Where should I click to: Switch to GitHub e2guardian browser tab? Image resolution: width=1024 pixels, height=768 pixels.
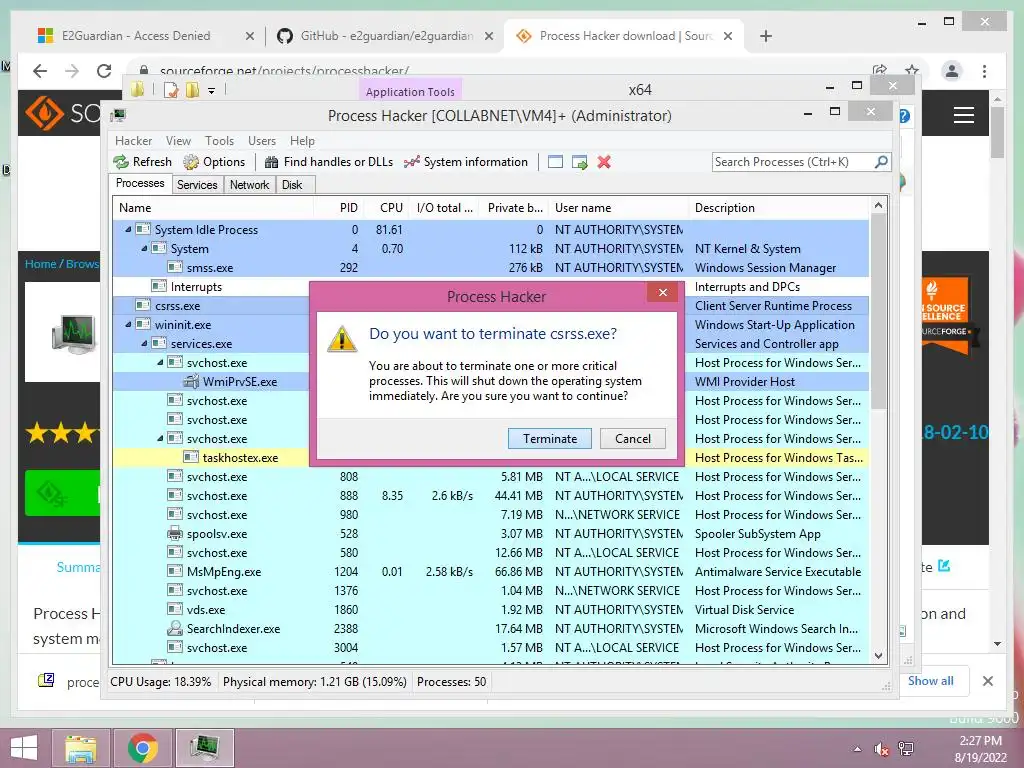[385, 36]
